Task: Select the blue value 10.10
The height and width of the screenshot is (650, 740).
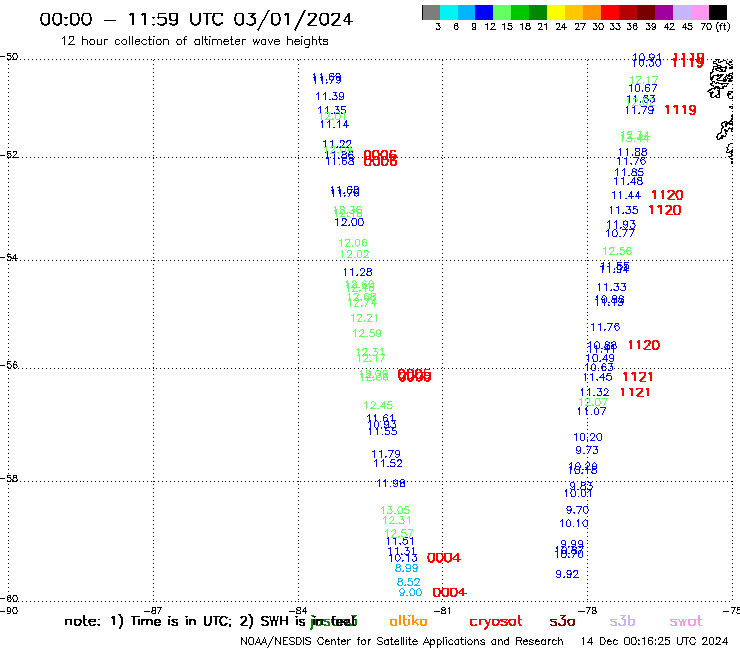Action: [574, 523]
